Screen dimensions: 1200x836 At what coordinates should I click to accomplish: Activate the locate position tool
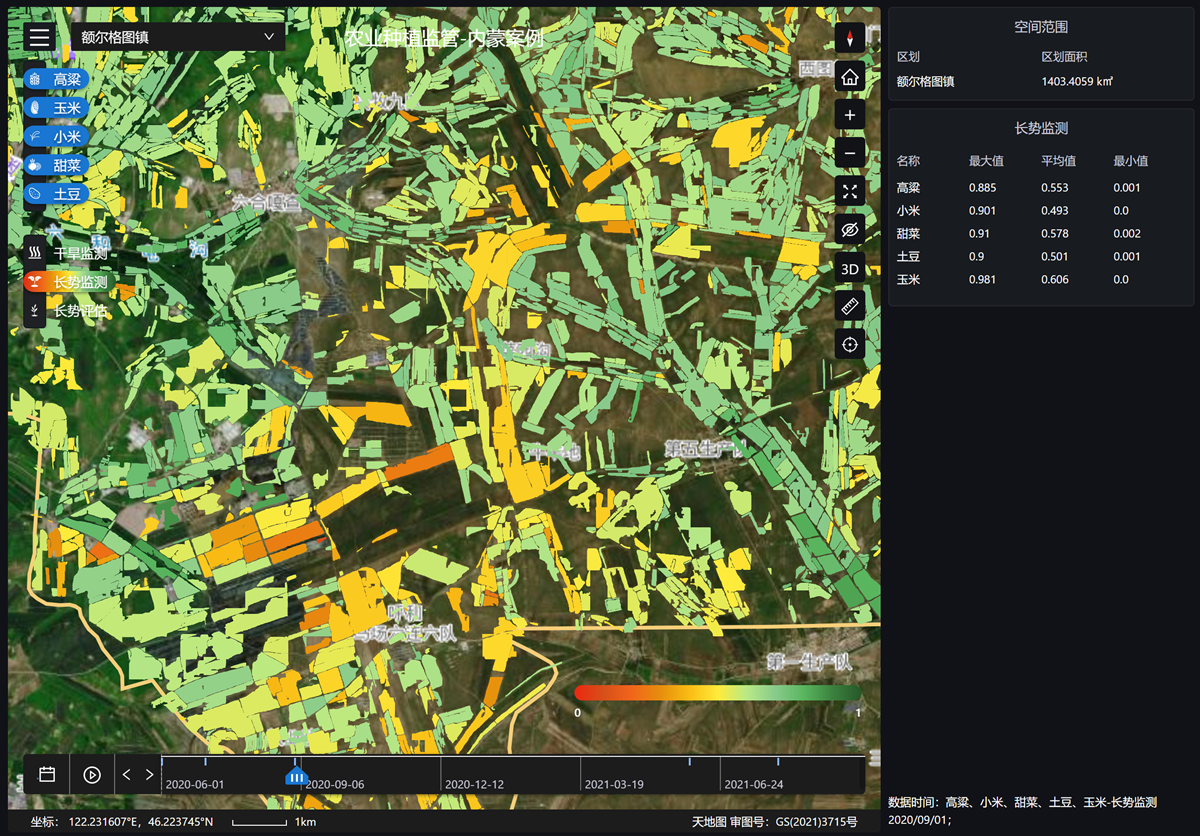point(850,345)
